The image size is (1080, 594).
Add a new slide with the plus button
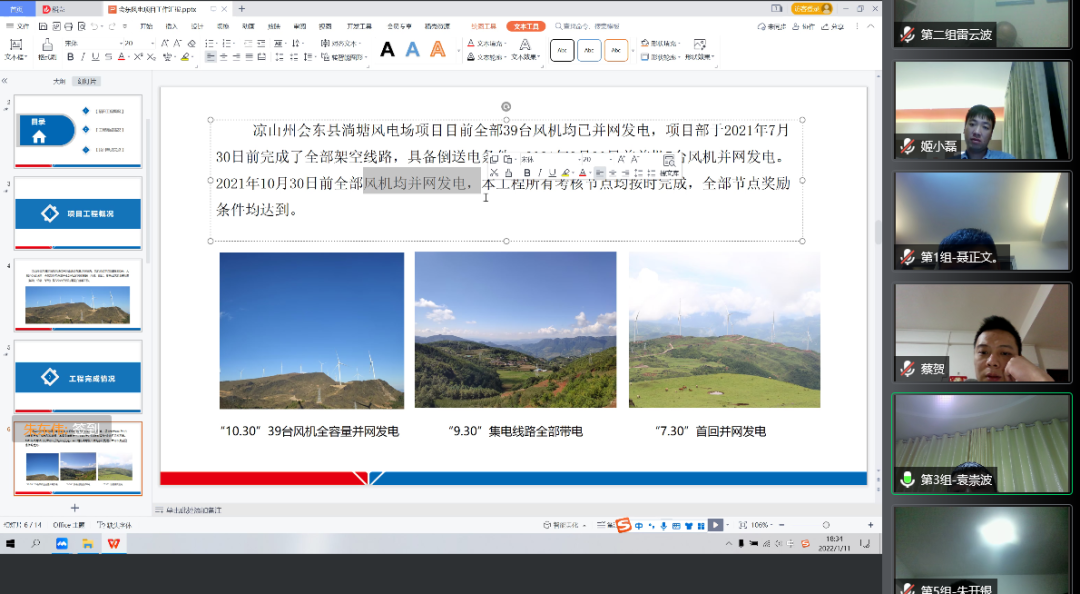tap(75, 508)
